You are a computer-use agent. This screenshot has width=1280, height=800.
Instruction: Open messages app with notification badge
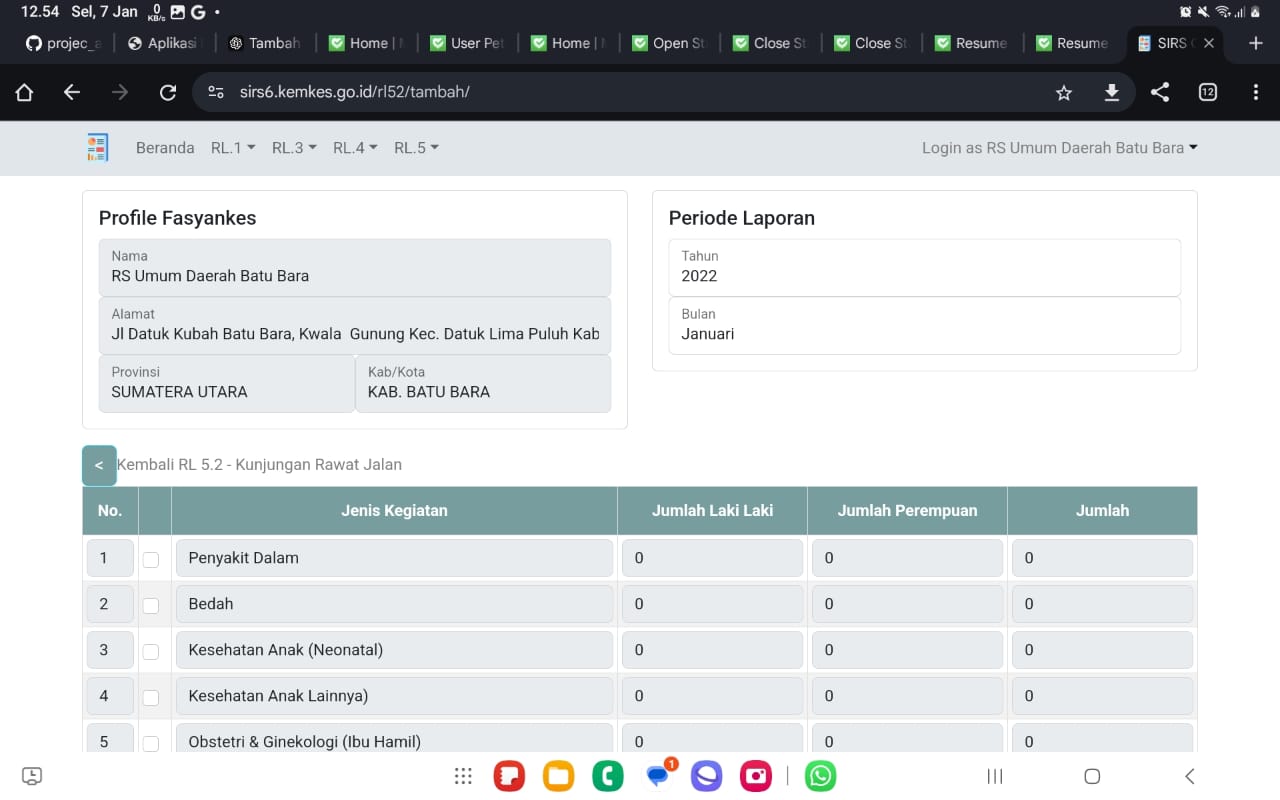point(658,775)
